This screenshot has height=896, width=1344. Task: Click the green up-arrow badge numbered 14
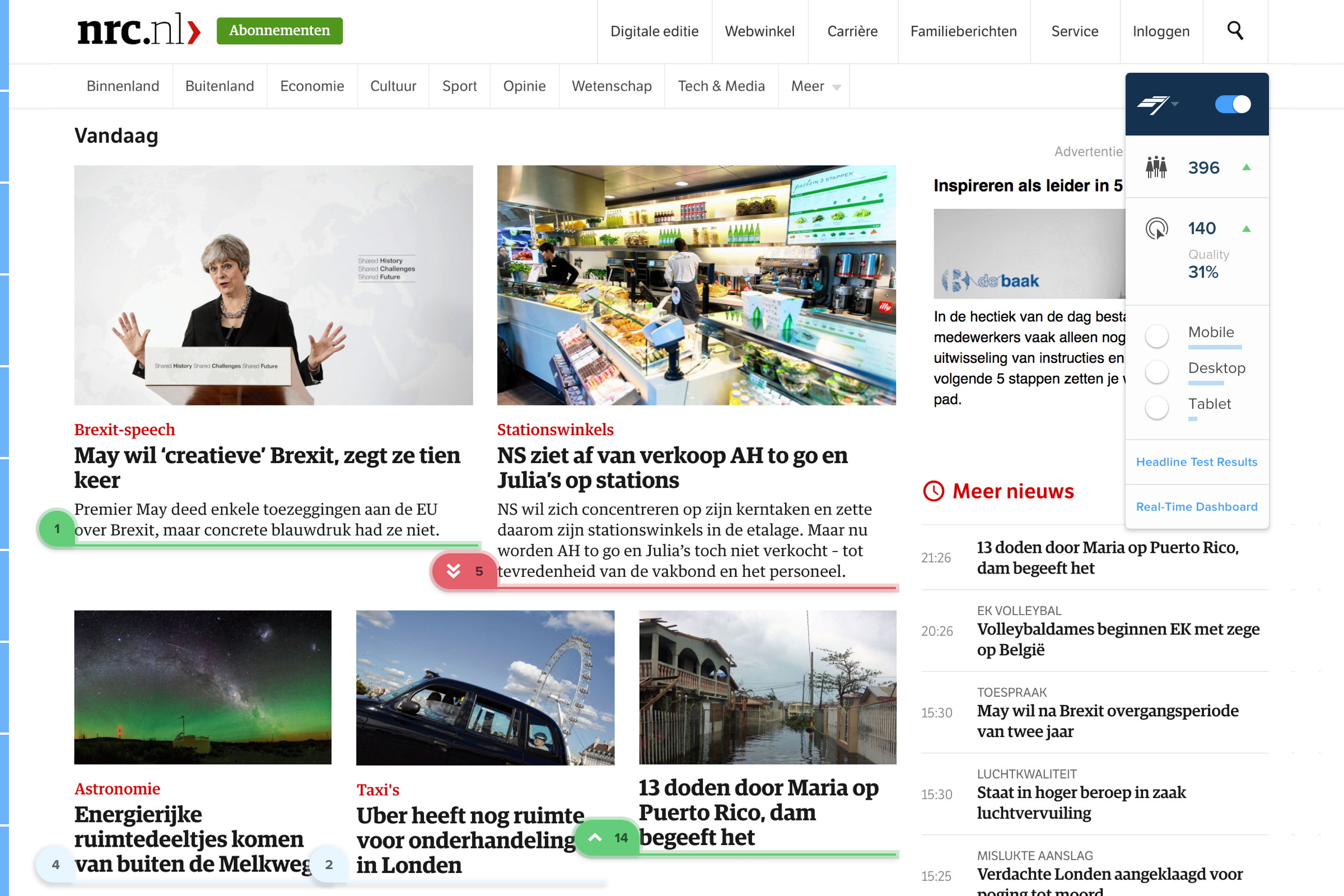[x=608, y=837]
